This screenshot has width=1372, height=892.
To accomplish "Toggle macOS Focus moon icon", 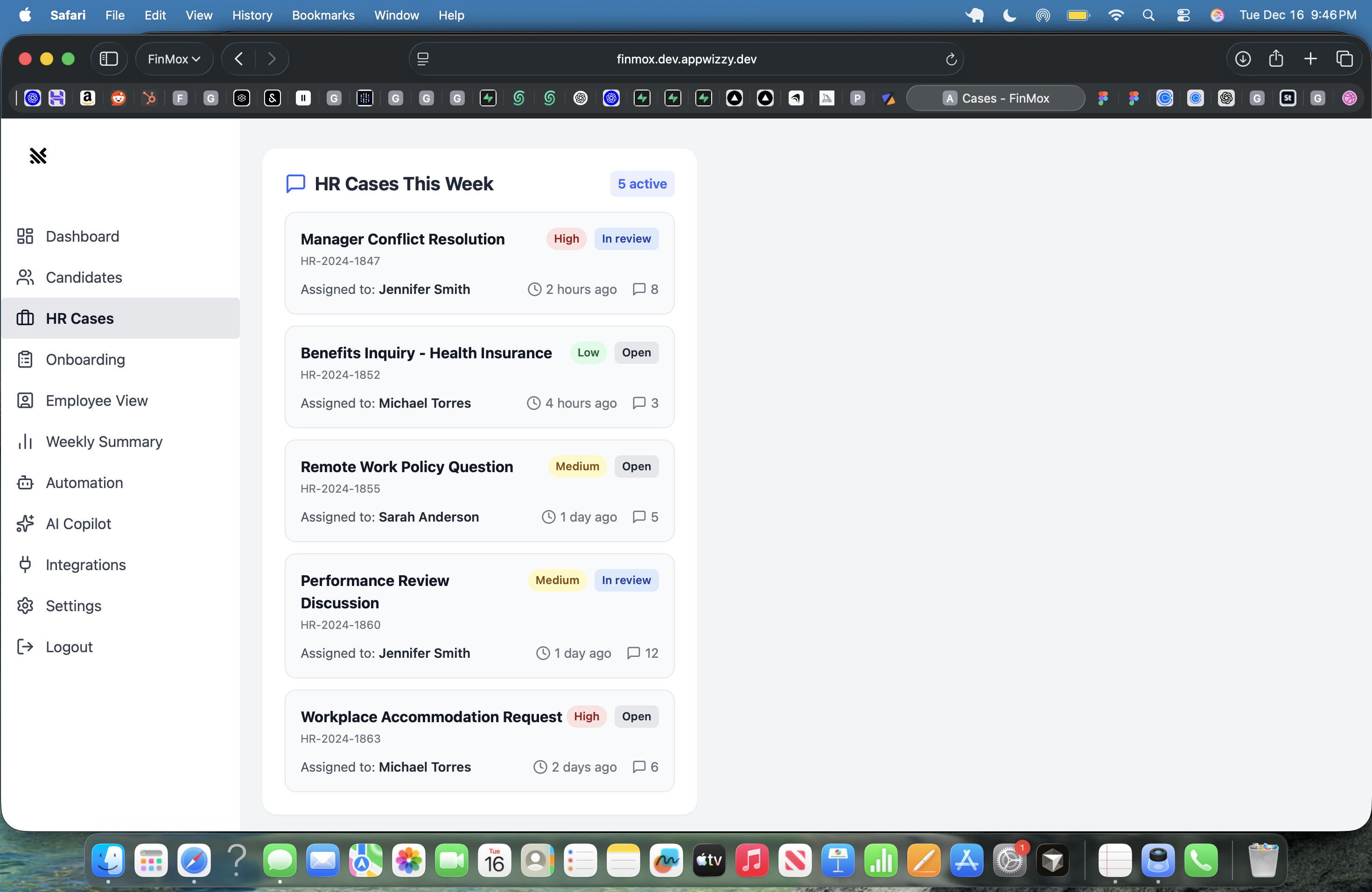I will coord(1009,15).
